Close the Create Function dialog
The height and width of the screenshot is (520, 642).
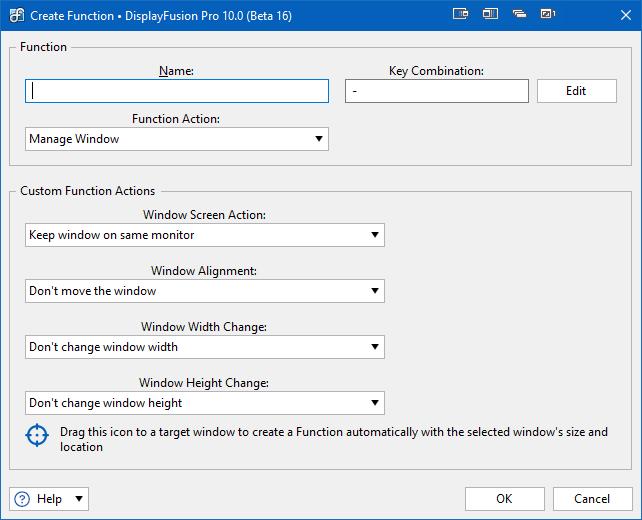coord(626,15)
